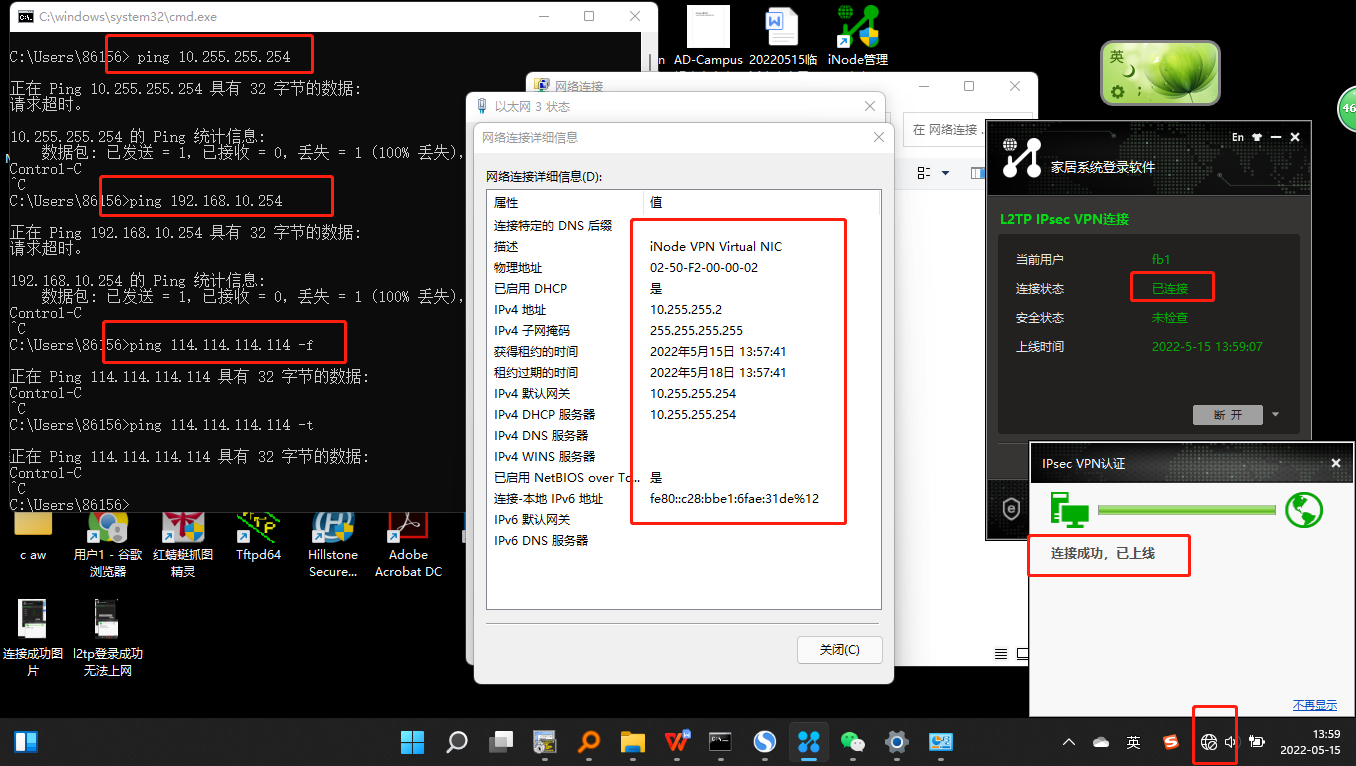Screen dimensions: 1356x766
Task: Click the search box in 网络连接 window
Action: (945, 130)
